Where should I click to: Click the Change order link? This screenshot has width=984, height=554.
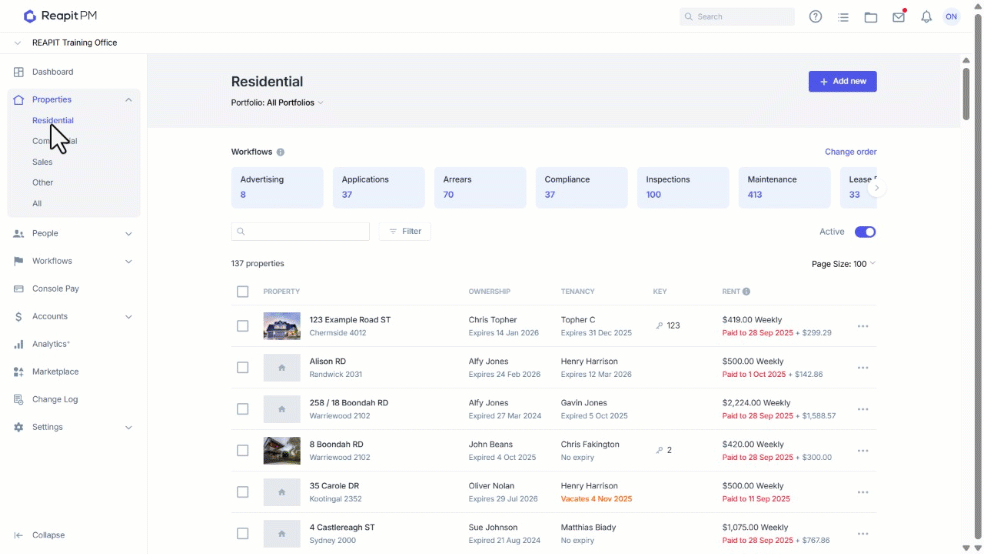[x=850, y=152]
